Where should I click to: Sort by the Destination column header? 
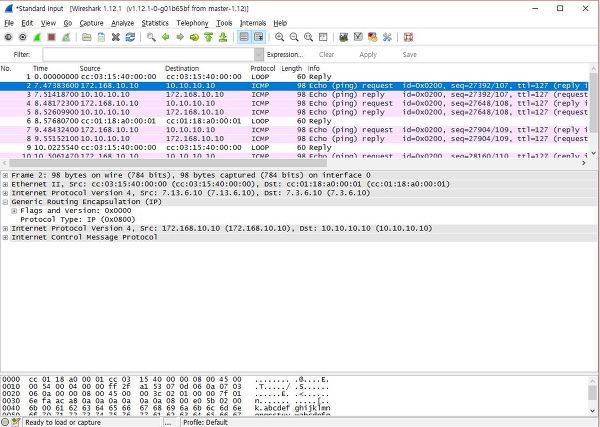182,68
